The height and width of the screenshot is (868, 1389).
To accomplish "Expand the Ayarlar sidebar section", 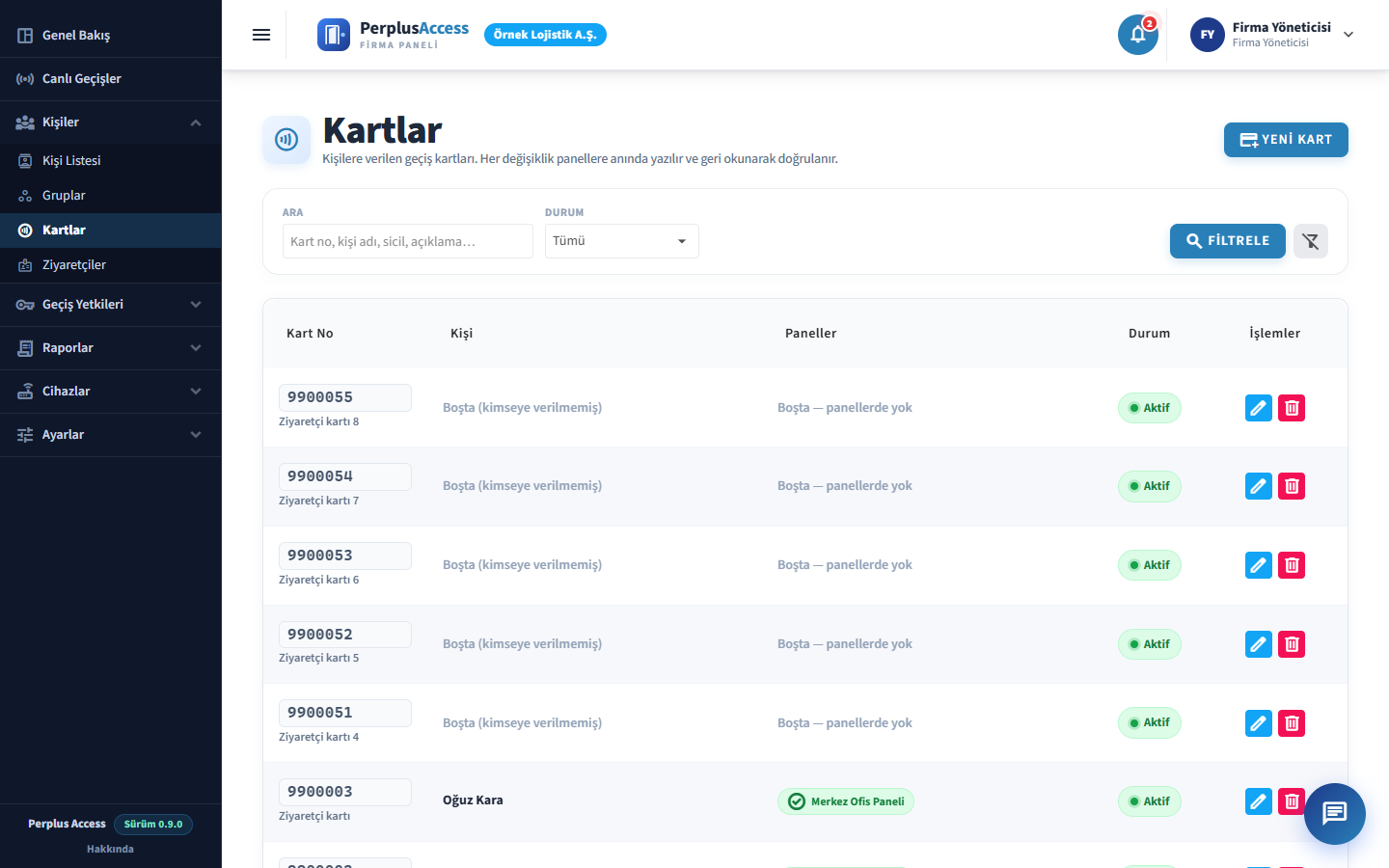I will coord(111,435).
